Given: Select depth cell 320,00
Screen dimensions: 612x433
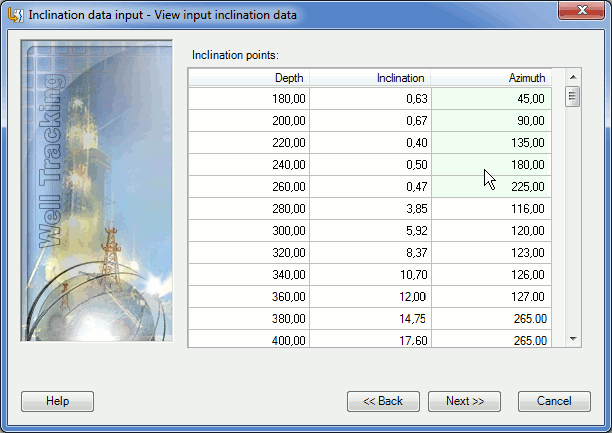Looking at the screenshot, I should tap(249, 253).
